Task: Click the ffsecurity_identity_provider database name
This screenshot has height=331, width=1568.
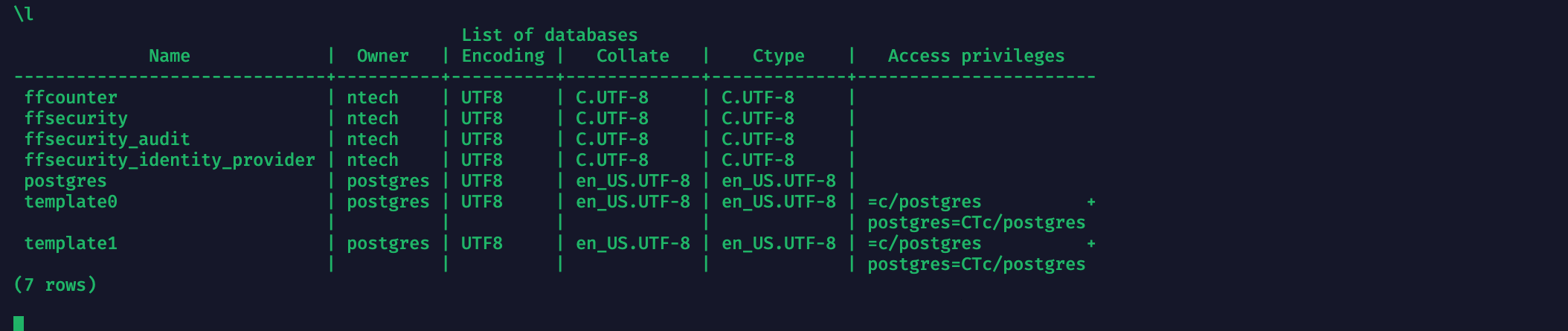Action: click(170, 160)
